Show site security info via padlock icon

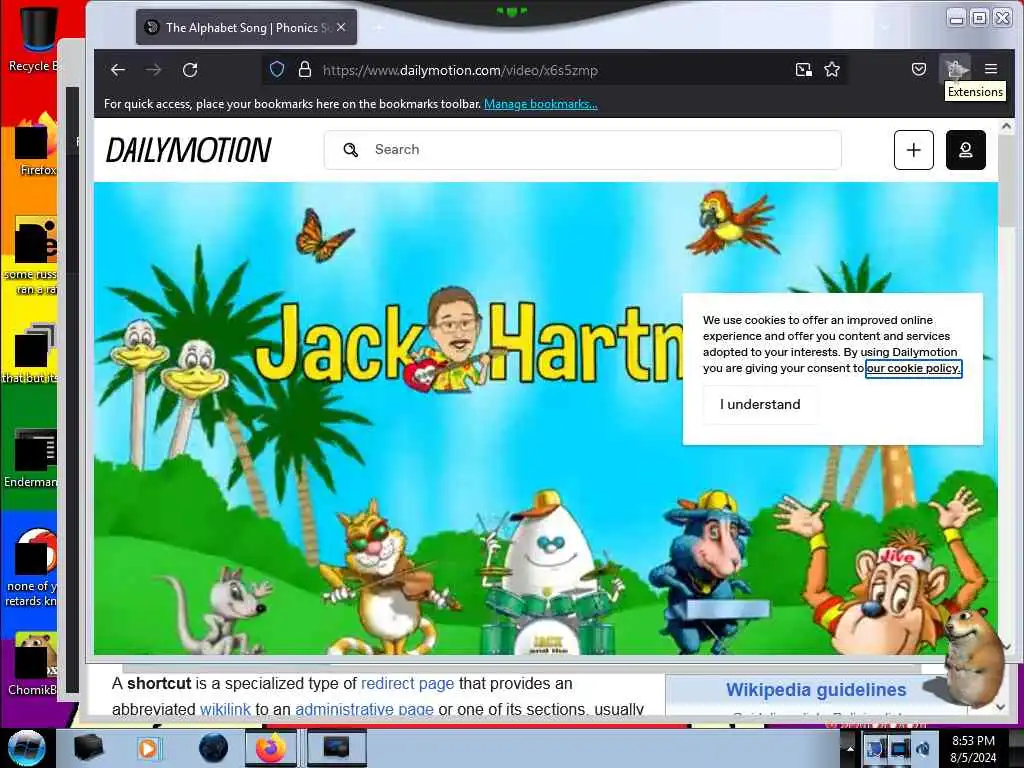coord(304,70)
